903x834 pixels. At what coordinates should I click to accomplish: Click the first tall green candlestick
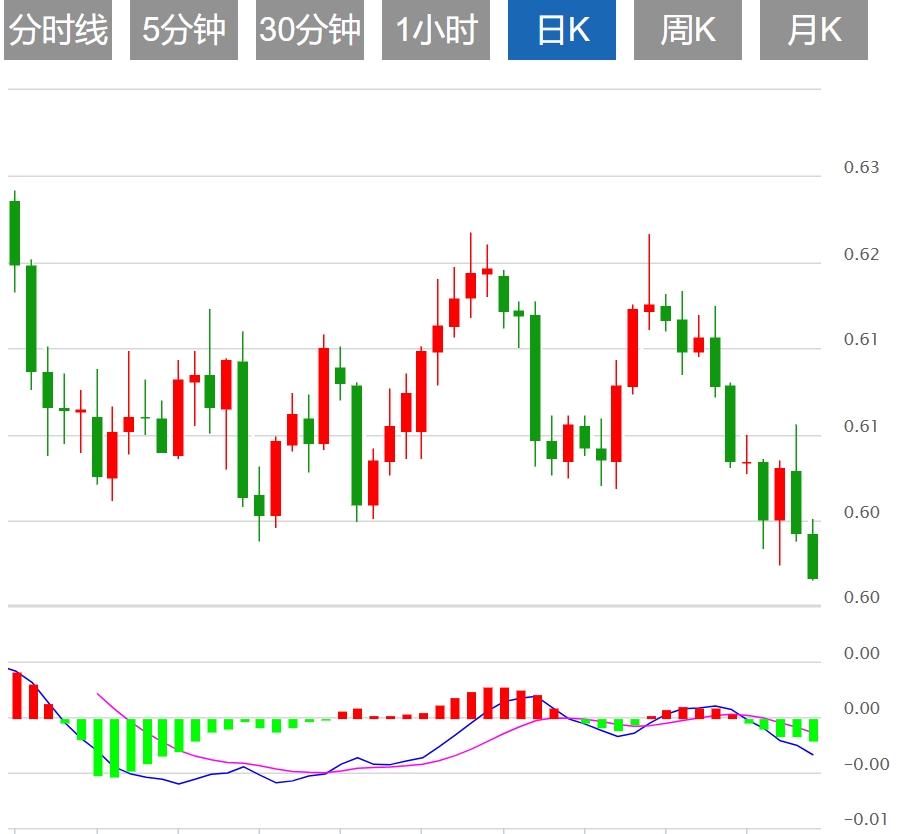click(x=15, y=233)
